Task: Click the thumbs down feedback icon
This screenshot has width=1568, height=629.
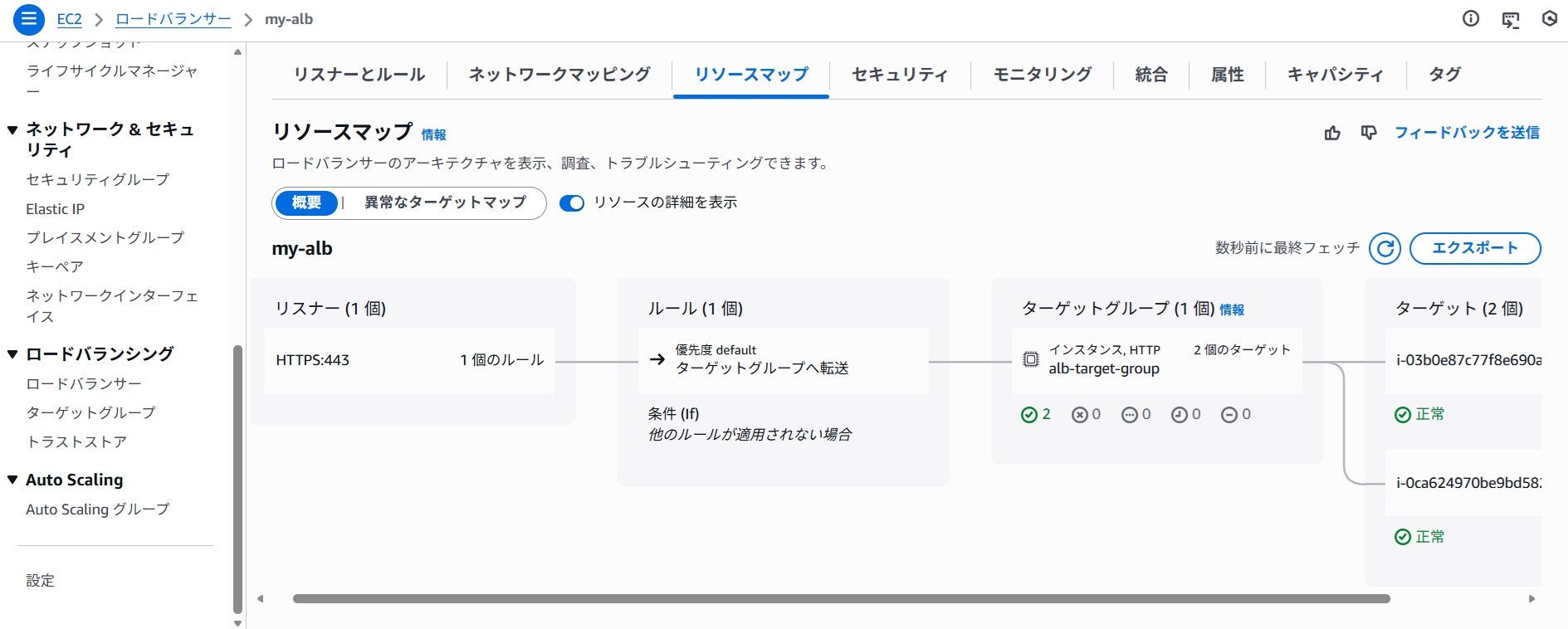Action: click(x=1369, y=133)
